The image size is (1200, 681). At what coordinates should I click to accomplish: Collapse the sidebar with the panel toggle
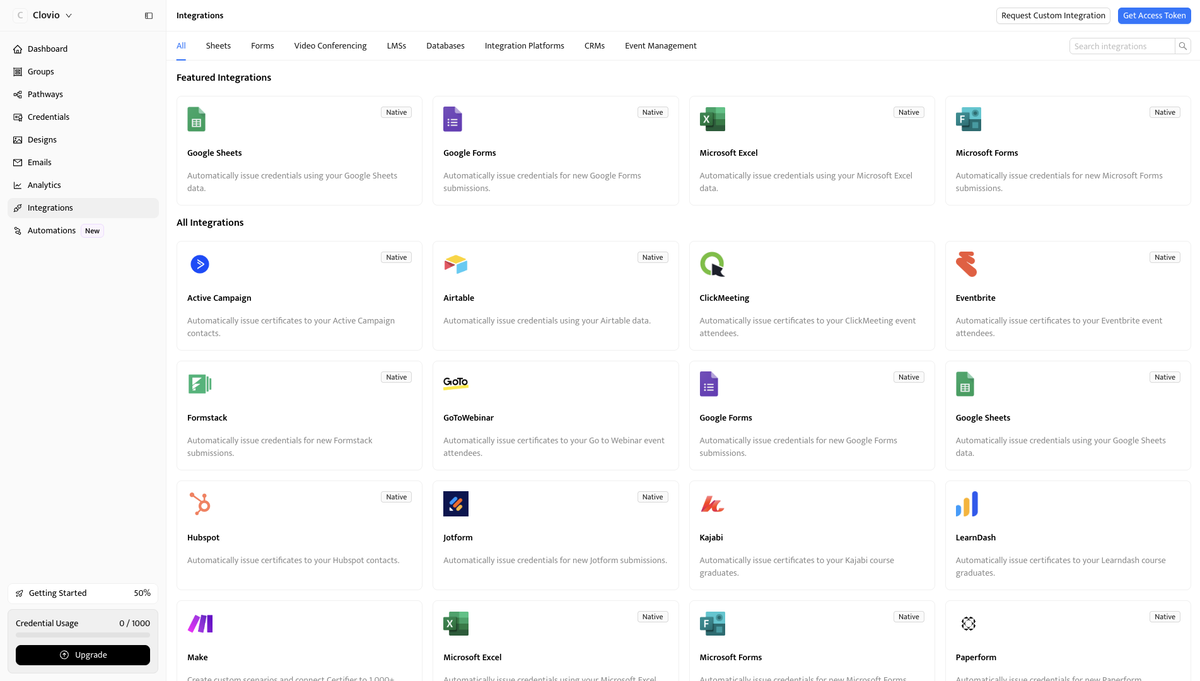click(149, 15)
